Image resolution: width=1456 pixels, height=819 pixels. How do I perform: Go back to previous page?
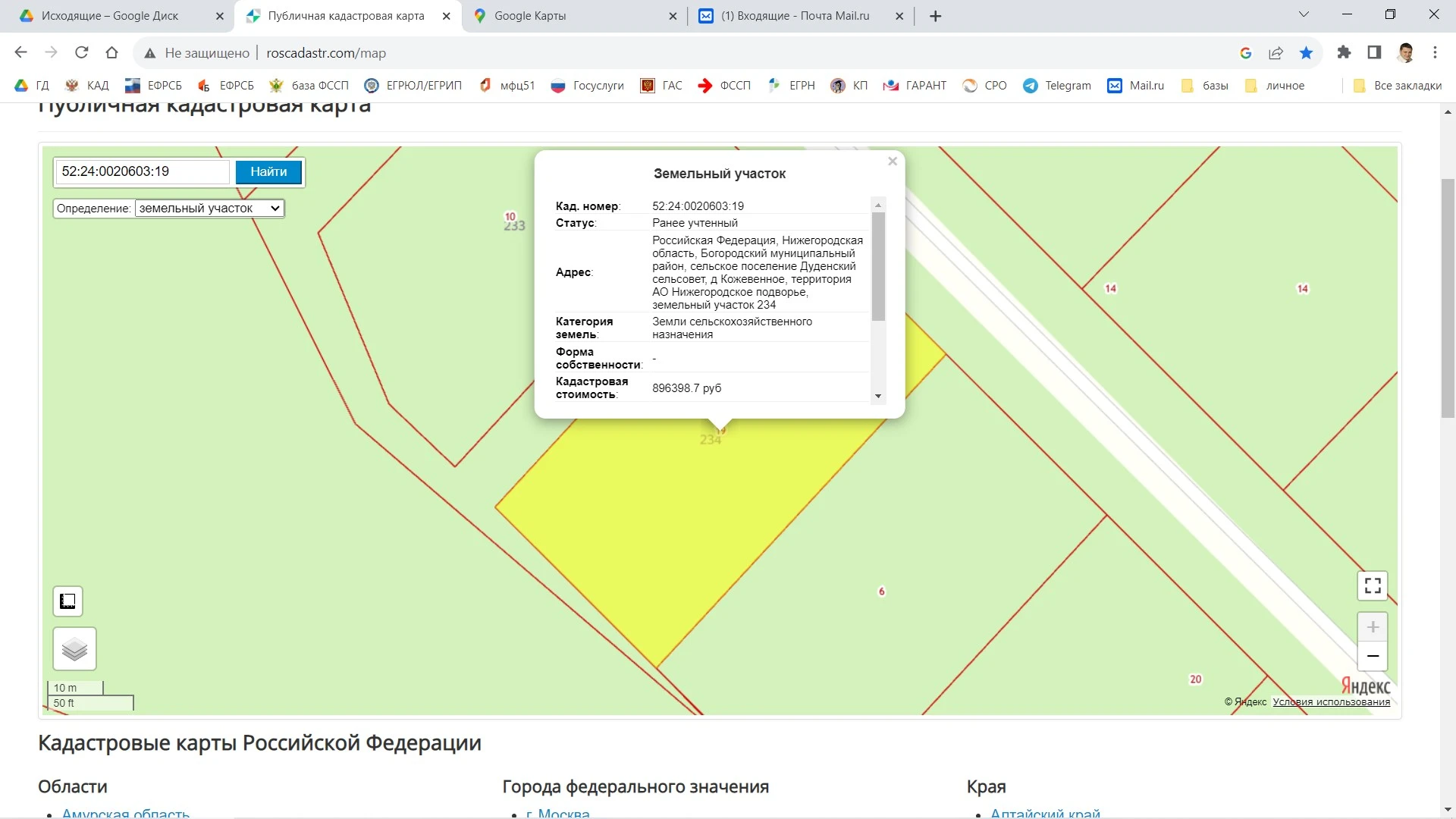pyautogui.click(x=20, y=52)
